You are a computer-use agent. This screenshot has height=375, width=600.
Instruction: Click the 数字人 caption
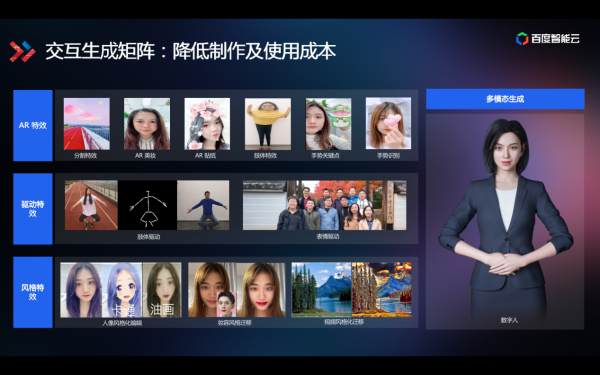pyautogui.click(x=509, y=320)
